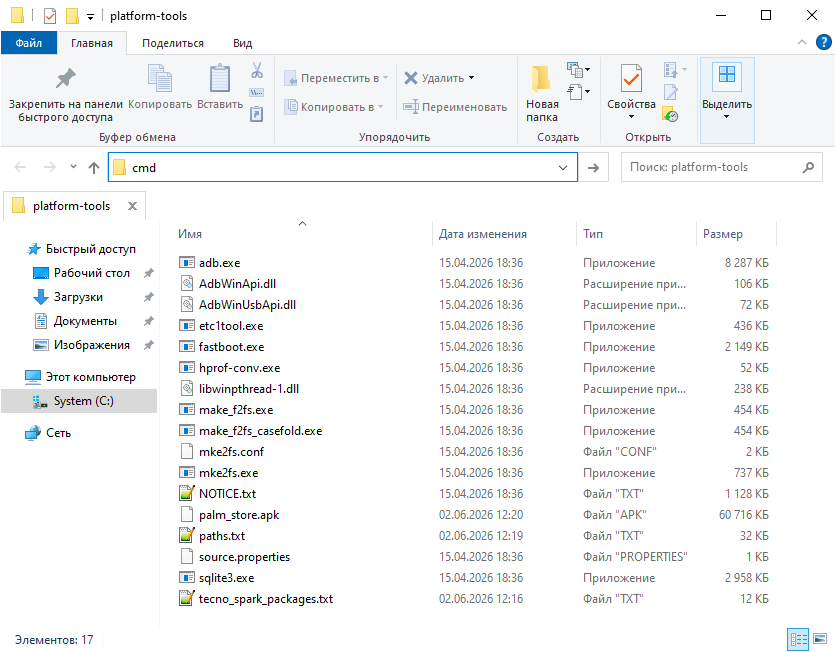Click the edit icon in Открыть group
This screenshot has height=652, width=836.
click(670, 92)
